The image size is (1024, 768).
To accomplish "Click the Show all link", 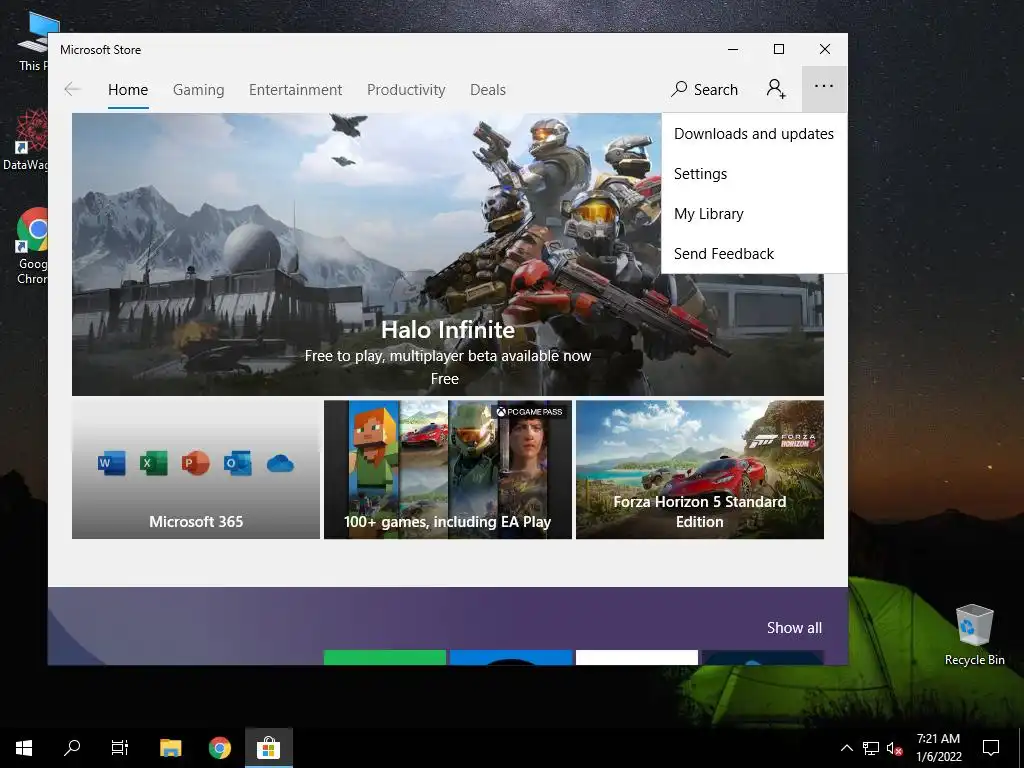I will coord(794,628).
